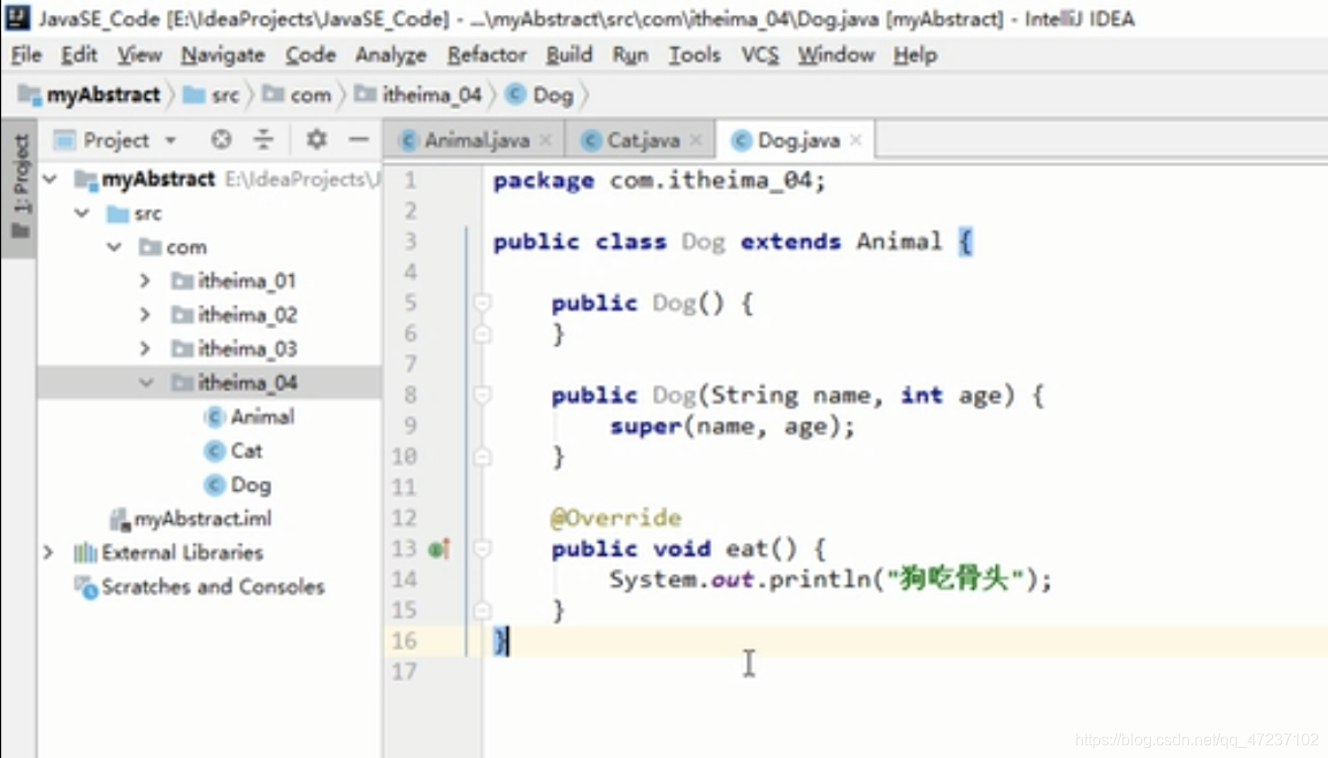This screenshot has width=1328, height=758.
Task: Open the VCS menu
Action: (760, 56)
